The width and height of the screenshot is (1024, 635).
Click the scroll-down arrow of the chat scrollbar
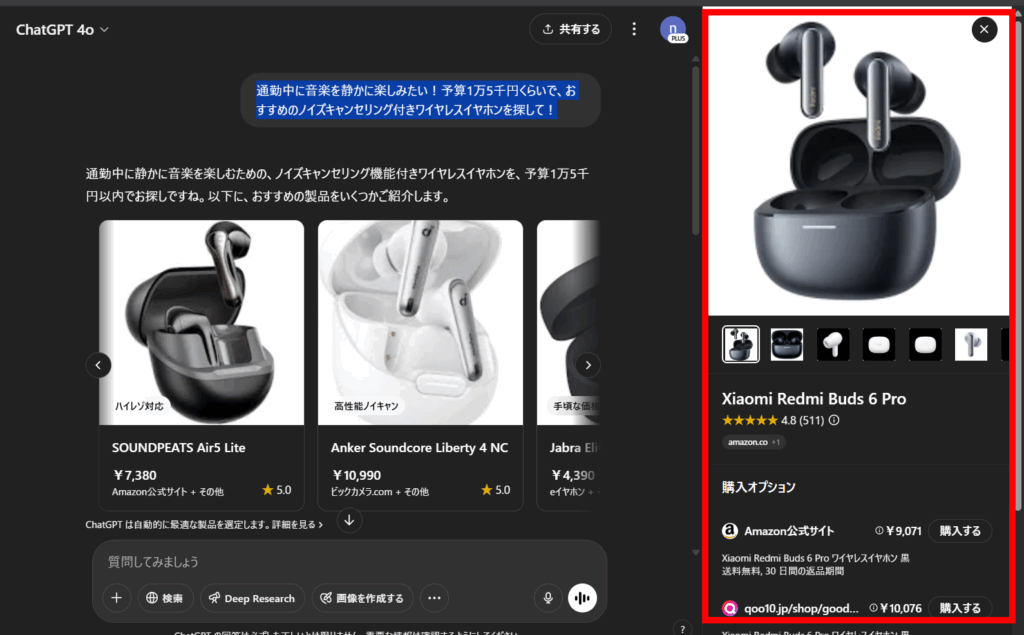(696, 553)
